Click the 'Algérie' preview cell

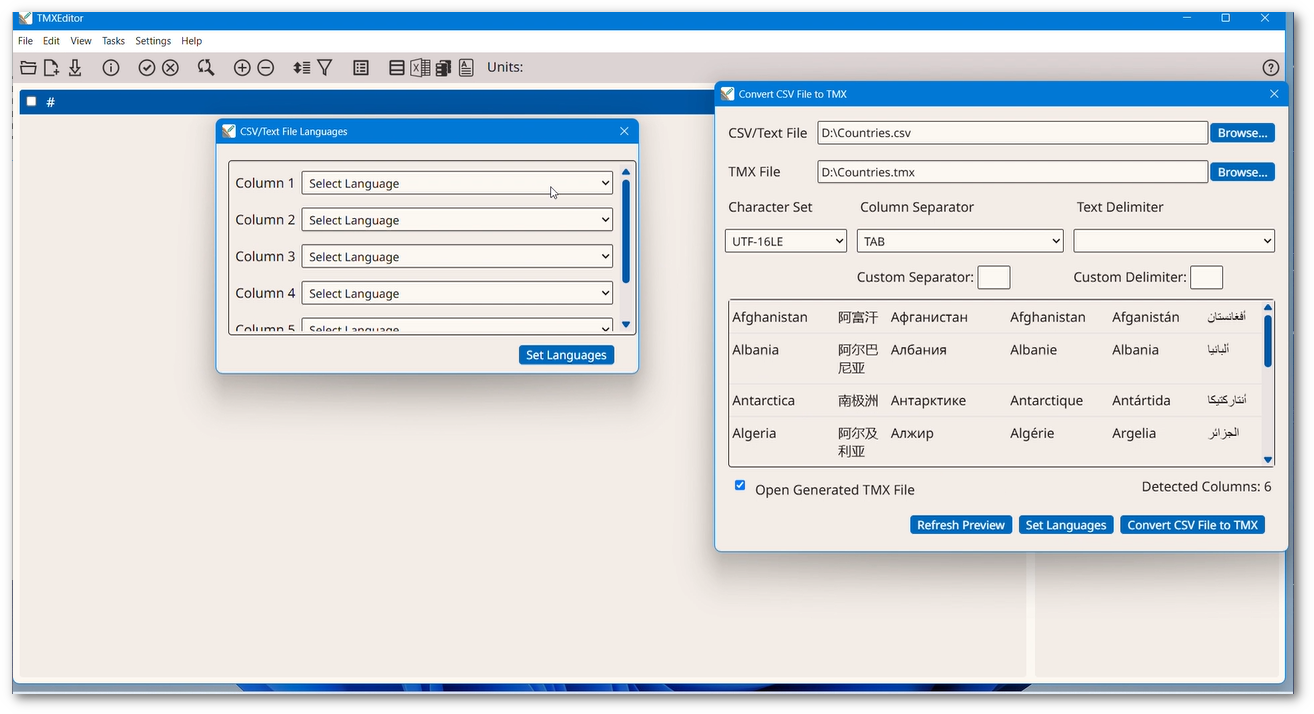click(x=1033, y=433)
